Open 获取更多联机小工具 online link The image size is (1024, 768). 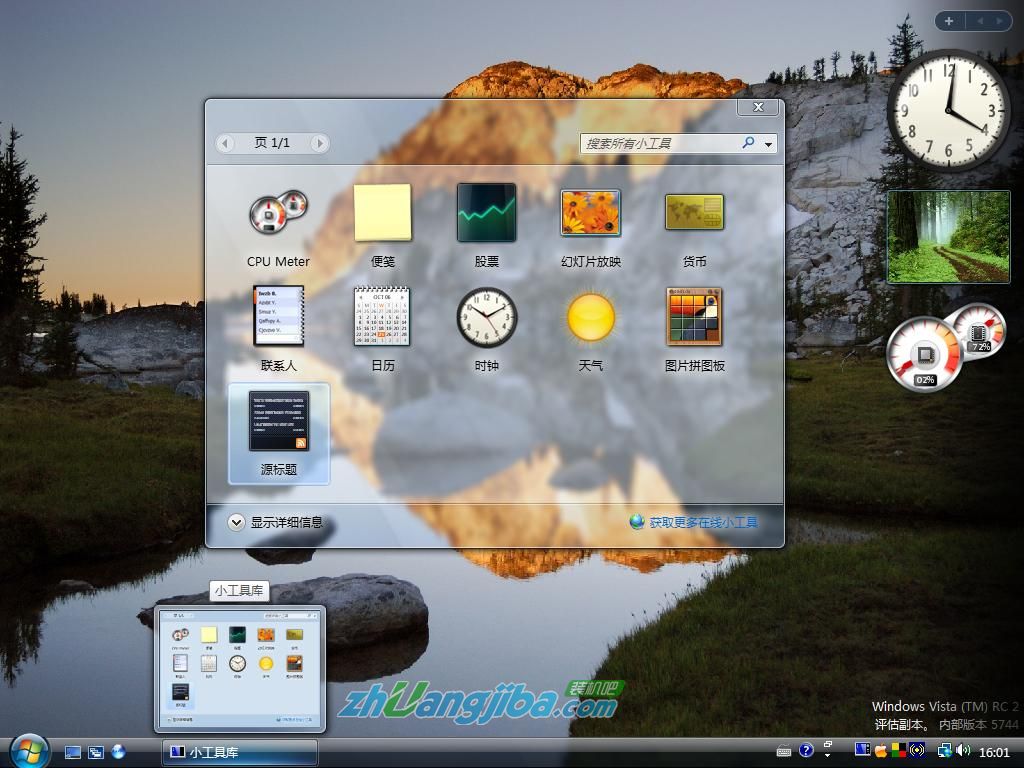[702, 522]
